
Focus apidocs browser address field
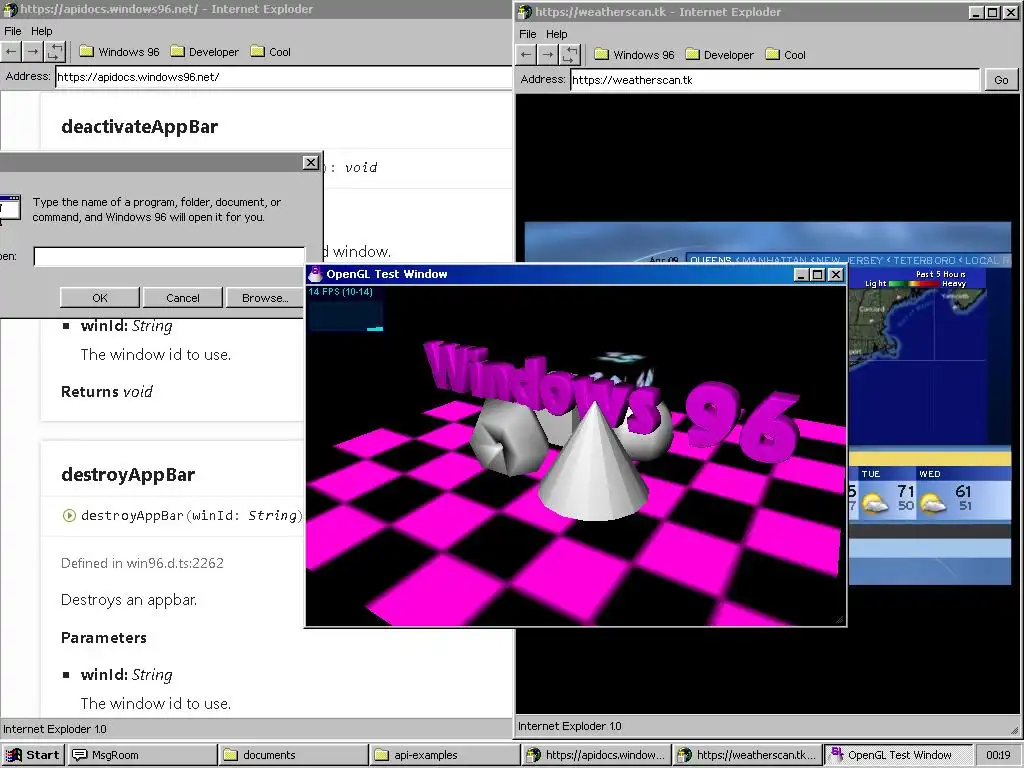283,77
